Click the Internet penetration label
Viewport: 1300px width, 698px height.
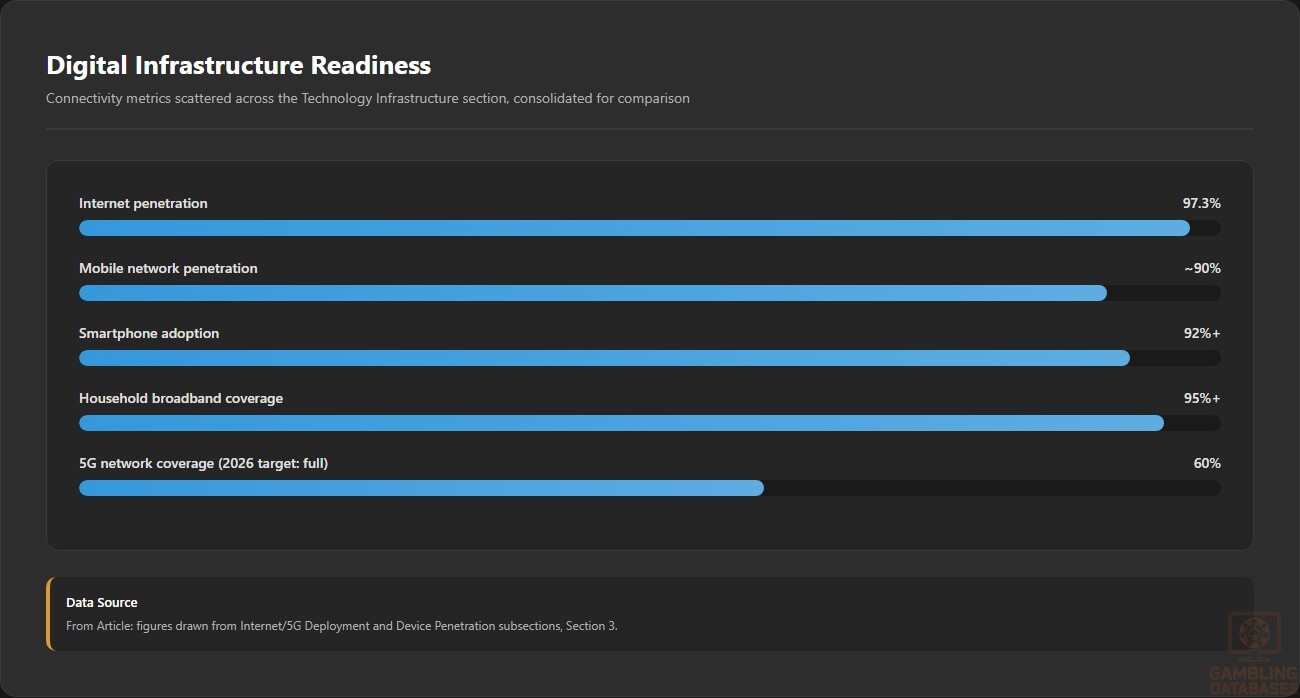click(x=143, y=203)
